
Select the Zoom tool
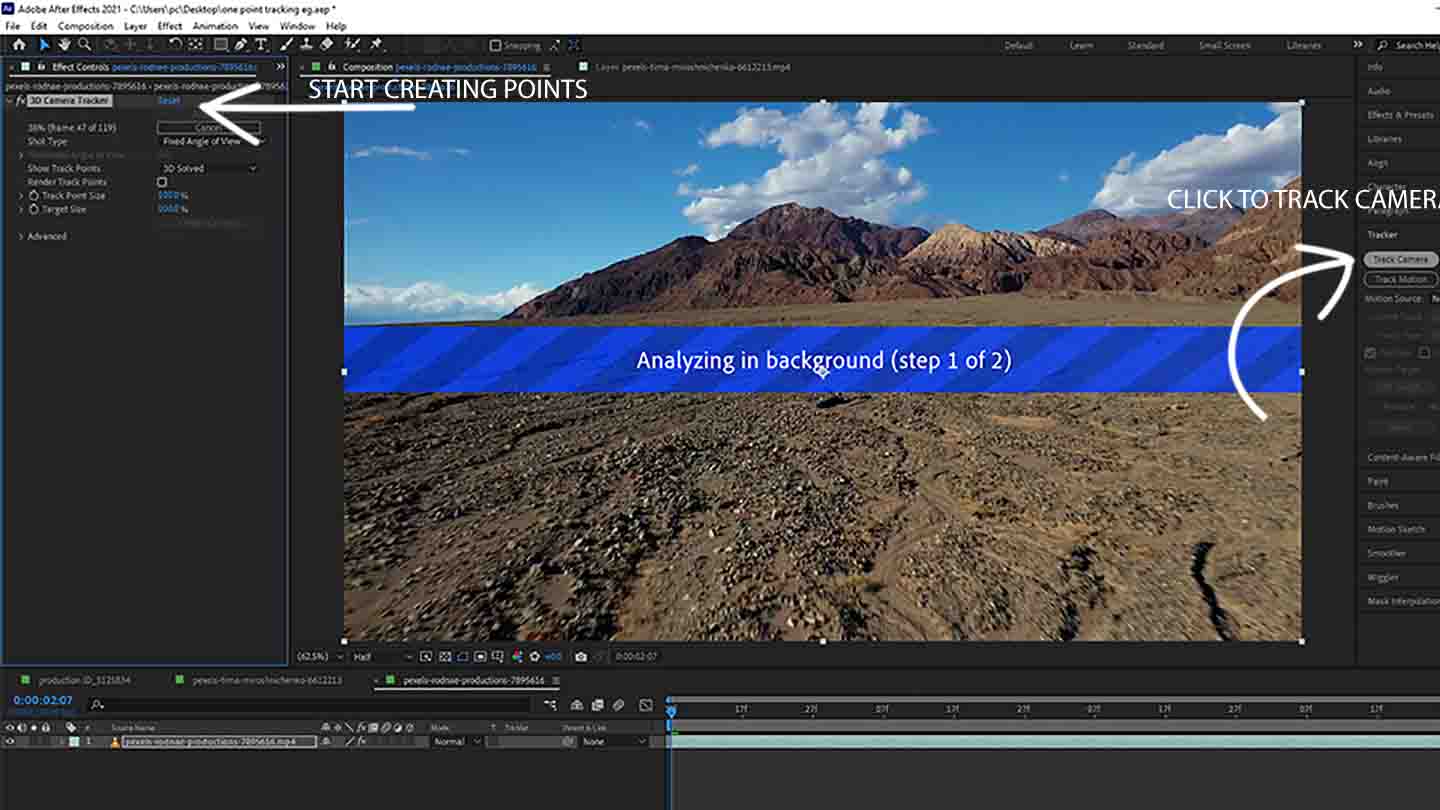pos(86,44)
